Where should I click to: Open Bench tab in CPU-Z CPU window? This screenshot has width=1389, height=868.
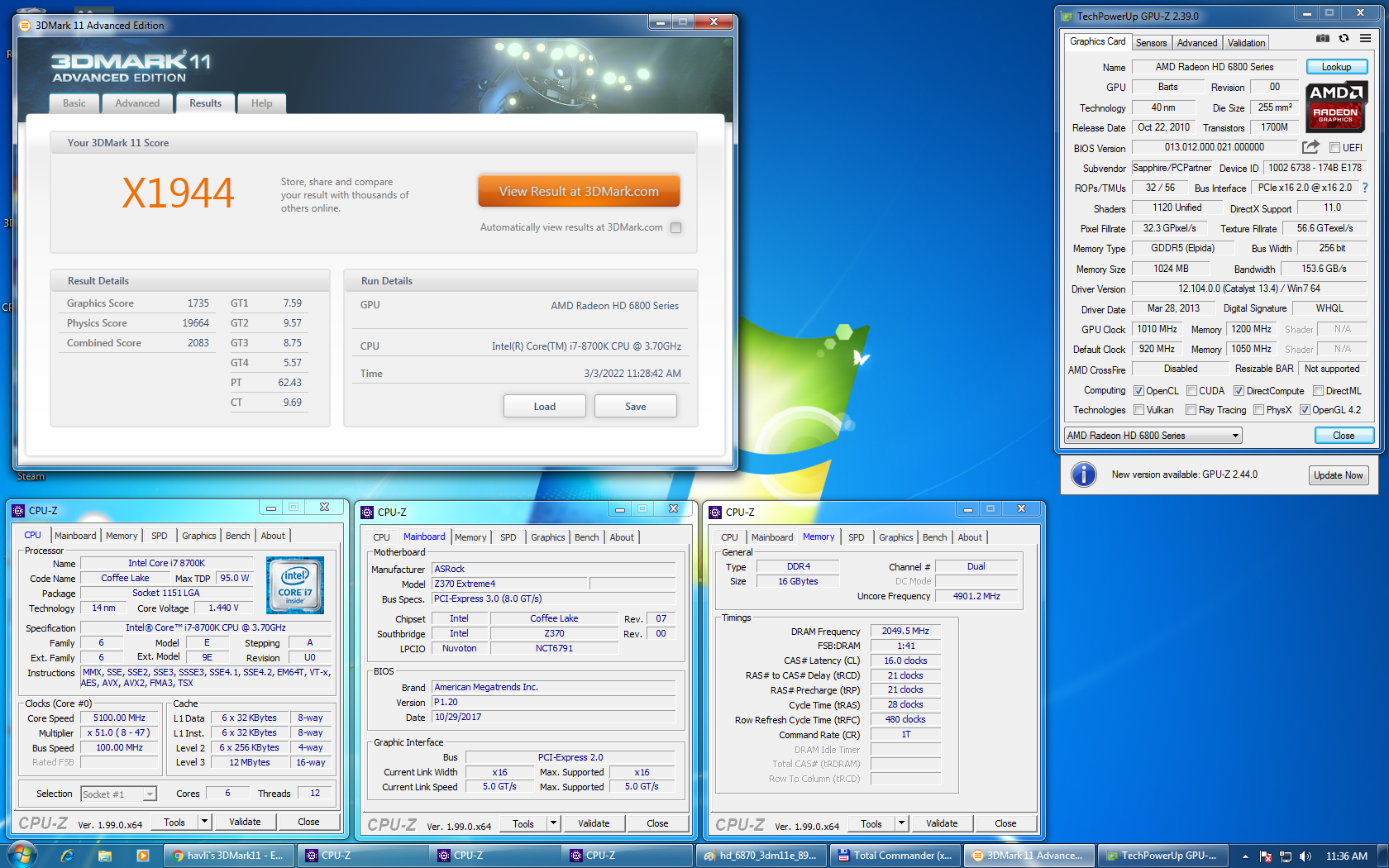238,536
